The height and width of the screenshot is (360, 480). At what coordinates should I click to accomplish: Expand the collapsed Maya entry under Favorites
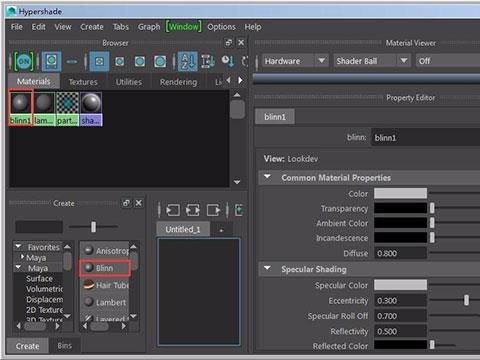(x=23, y=257)
